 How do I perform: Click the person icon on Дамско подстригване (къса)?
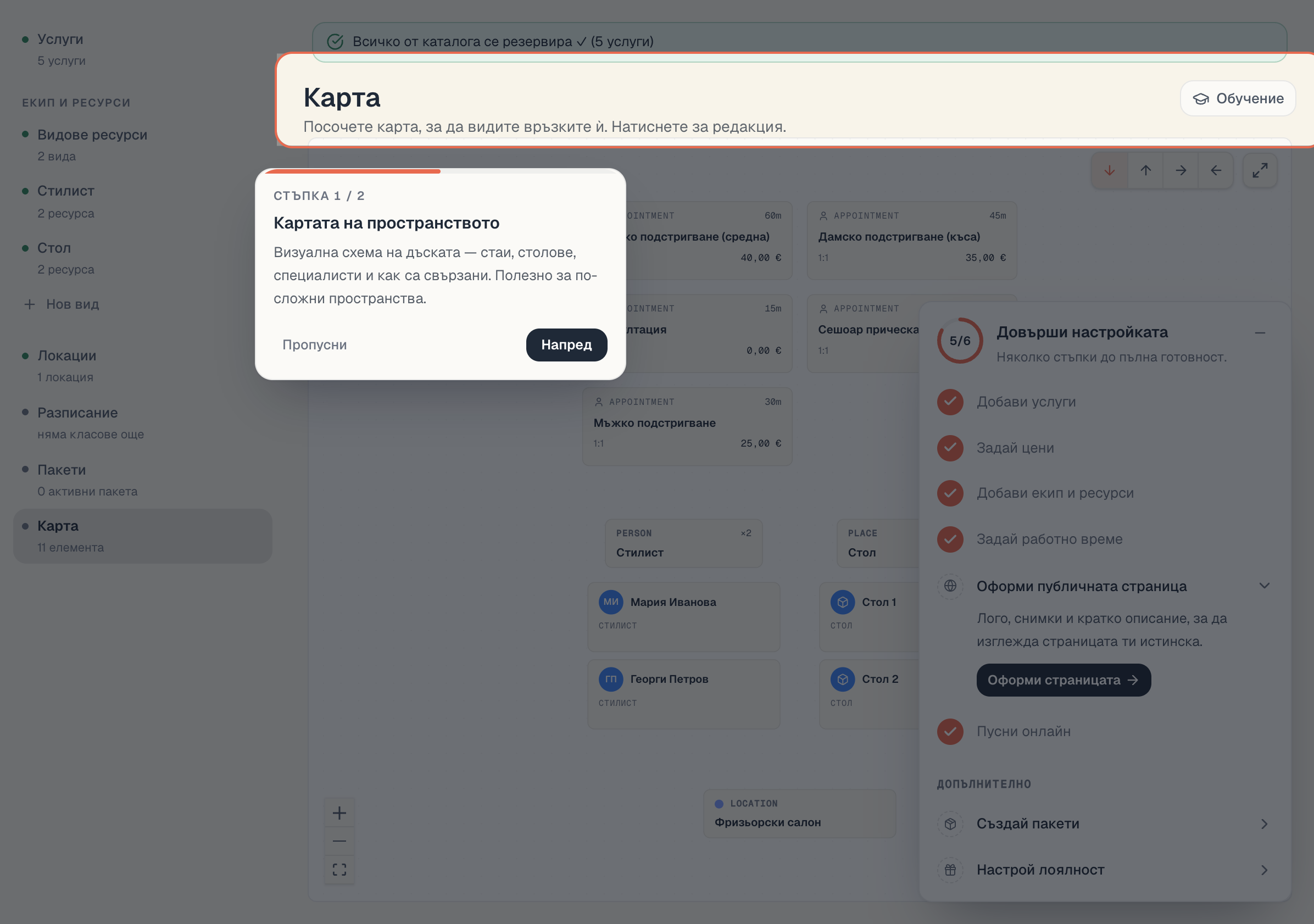[823, 216]
